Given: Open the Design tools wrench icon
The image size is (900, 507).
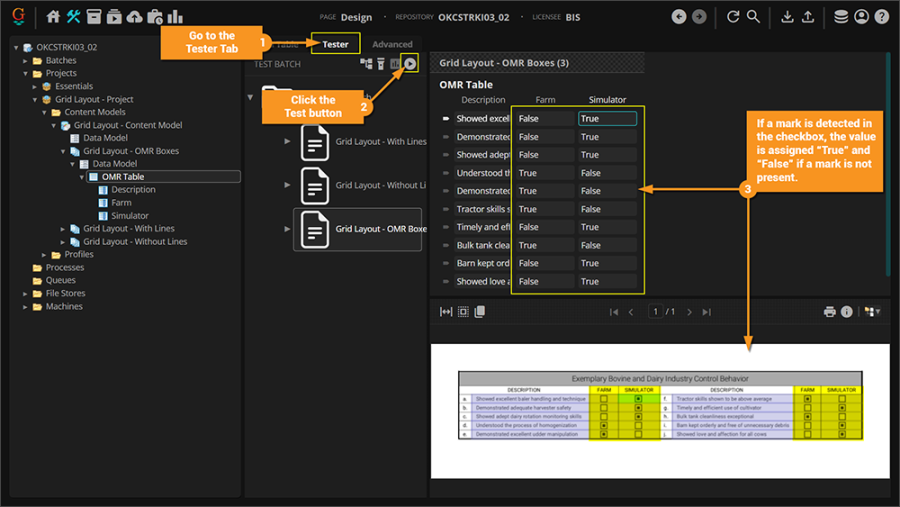Looking at the screenshot, I should [x=74, y=17].
